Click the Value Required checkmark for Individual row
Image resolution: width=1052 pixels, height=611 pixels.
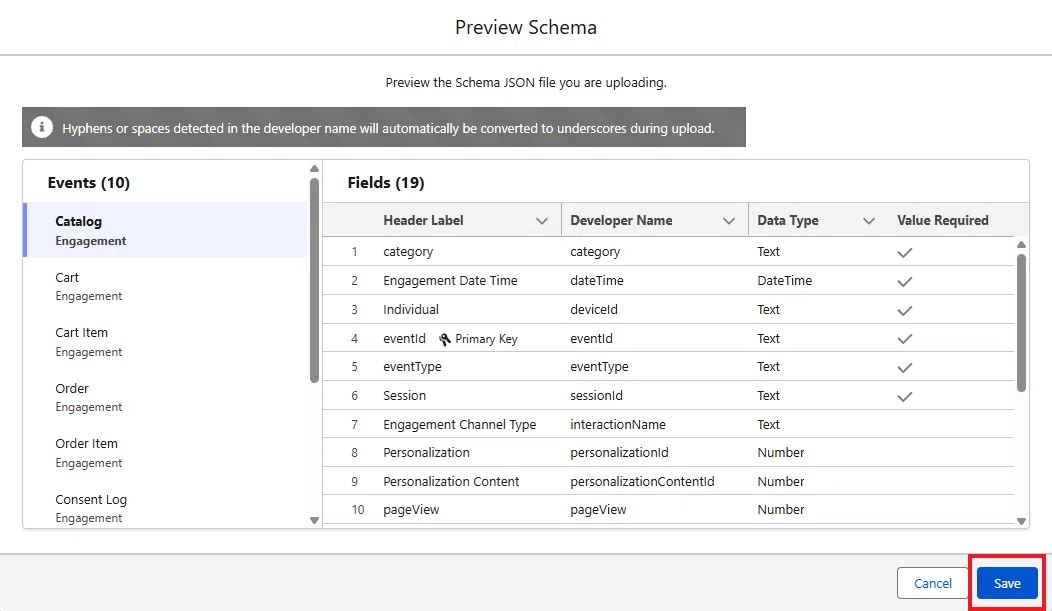coord(904,310)
